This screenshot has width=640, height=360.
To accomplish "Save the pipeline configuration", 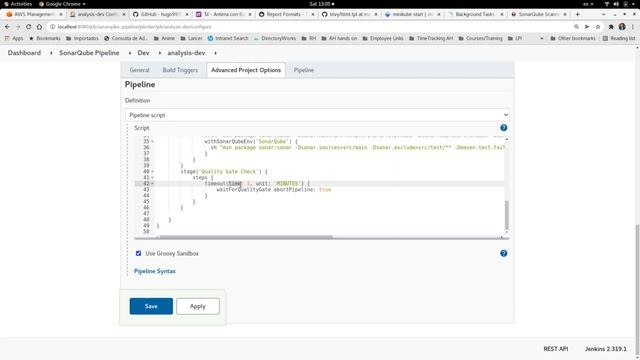I will coord(151,306).
